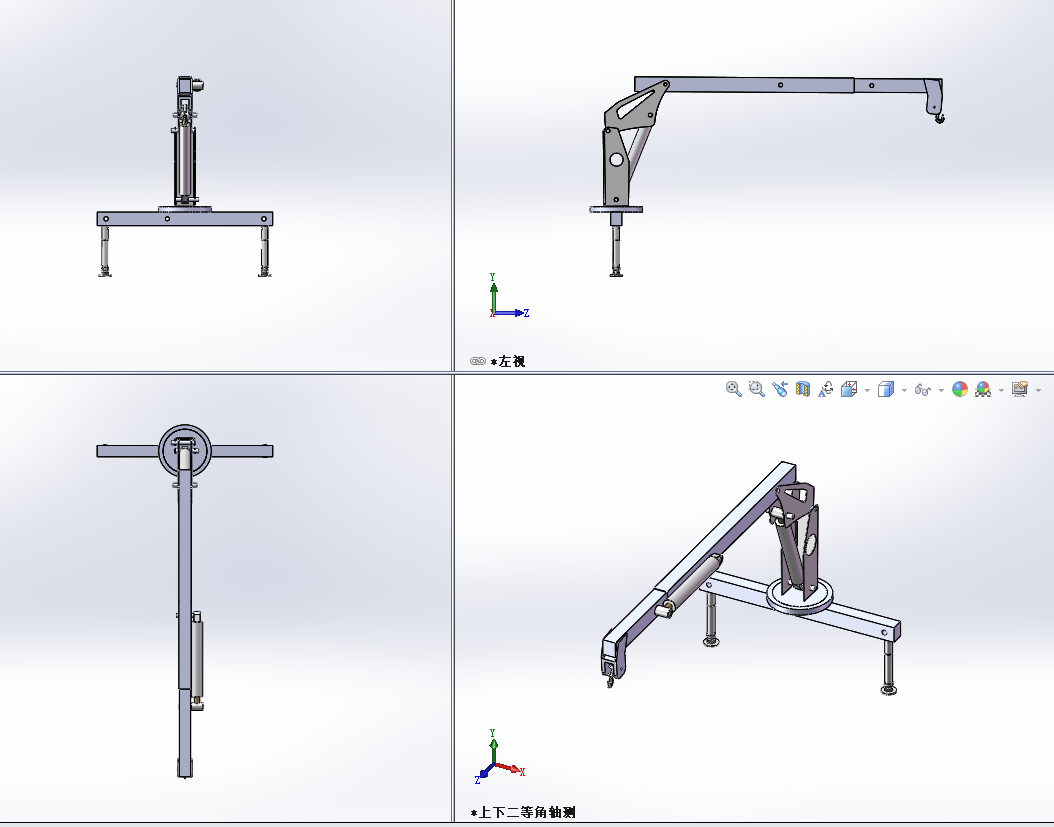Click the Hide/Show Items glasses icon

click(923, 390)
